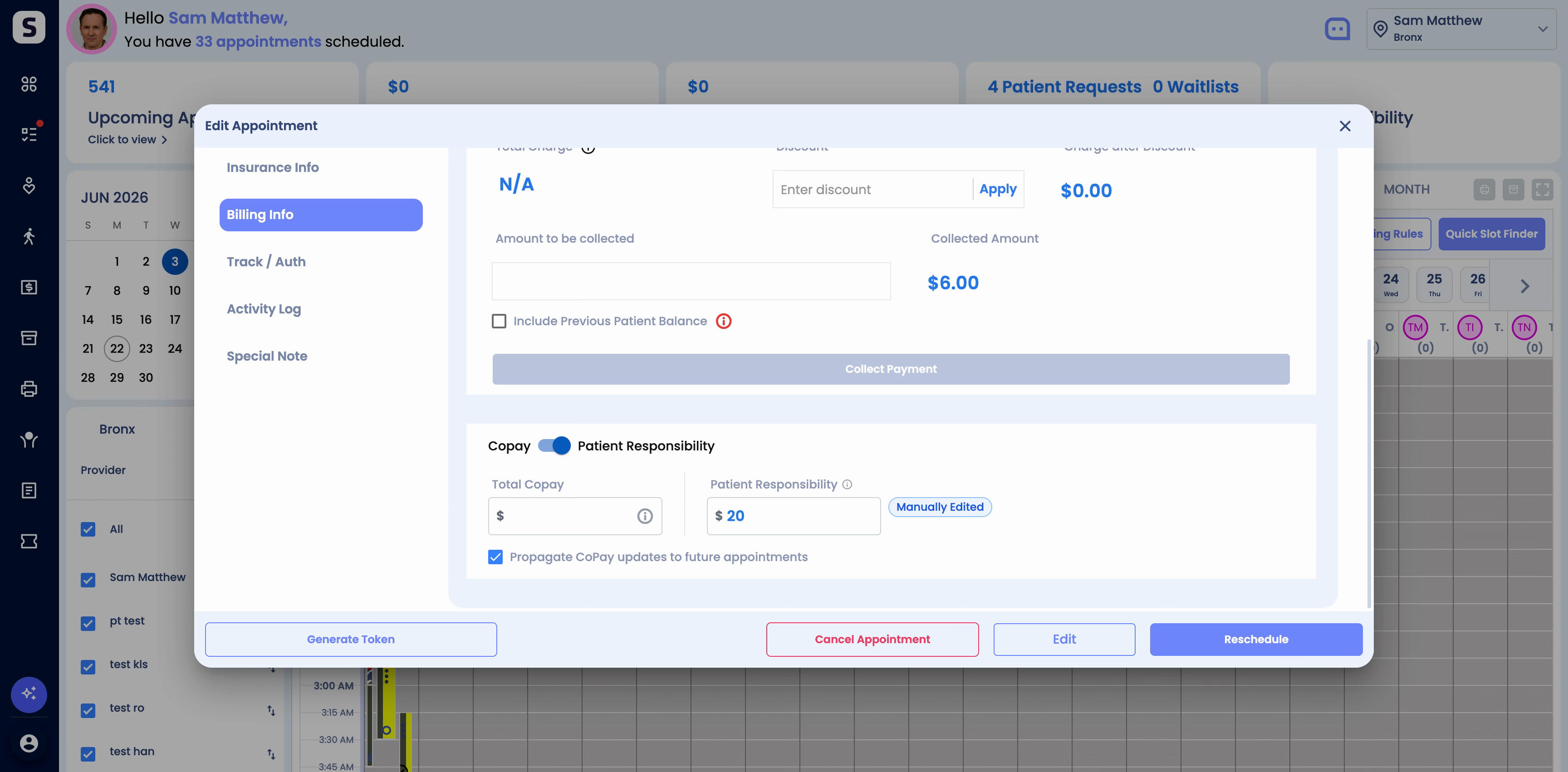Image resolution: width=1568 pixels, height=772 pixels.
Task: Click the location pin icon beside Sam Matthew
Action: [x=1380, y=29]
